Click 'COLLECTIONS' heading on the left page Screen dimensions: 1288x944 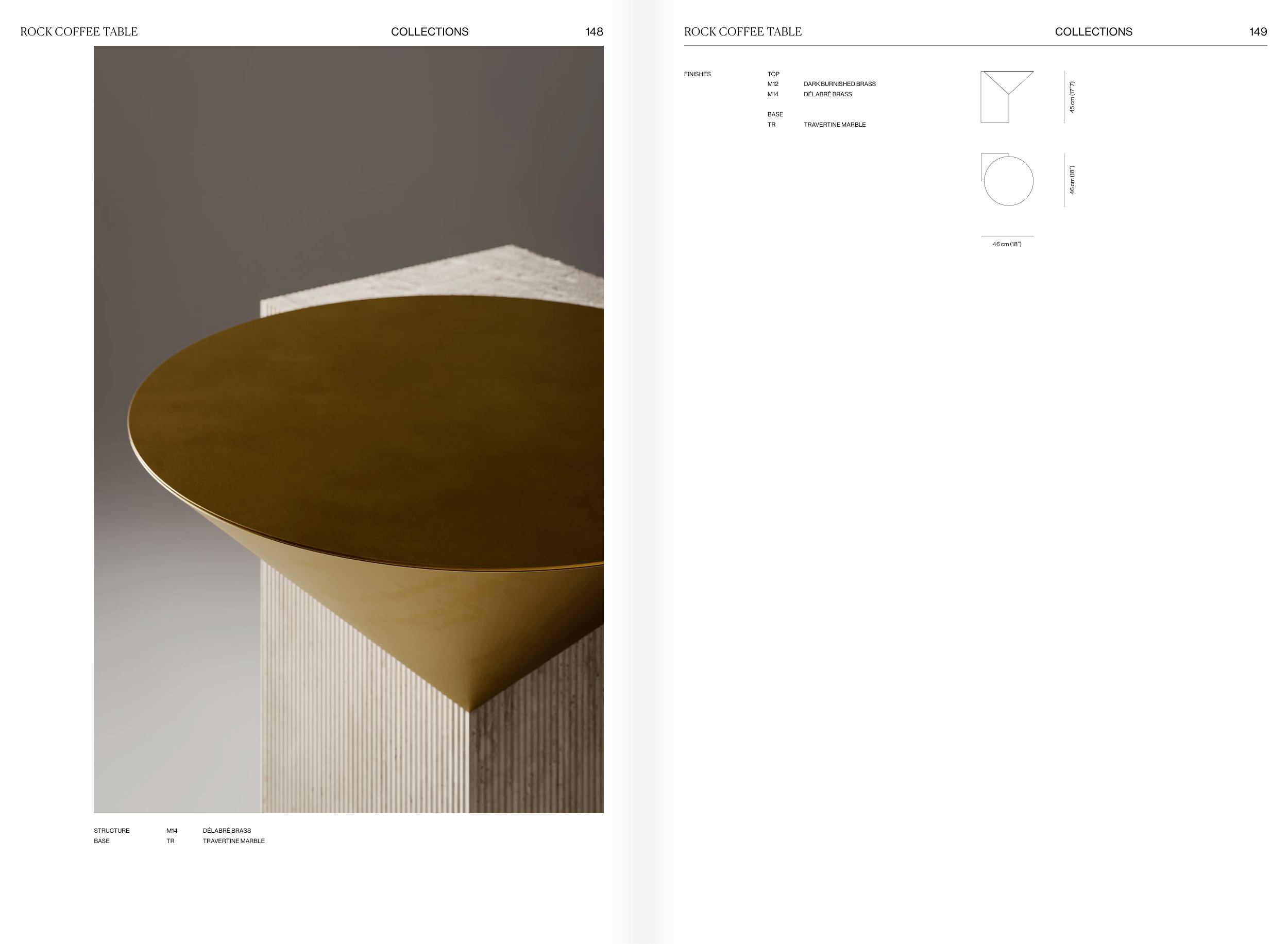(x=429, y=32)
